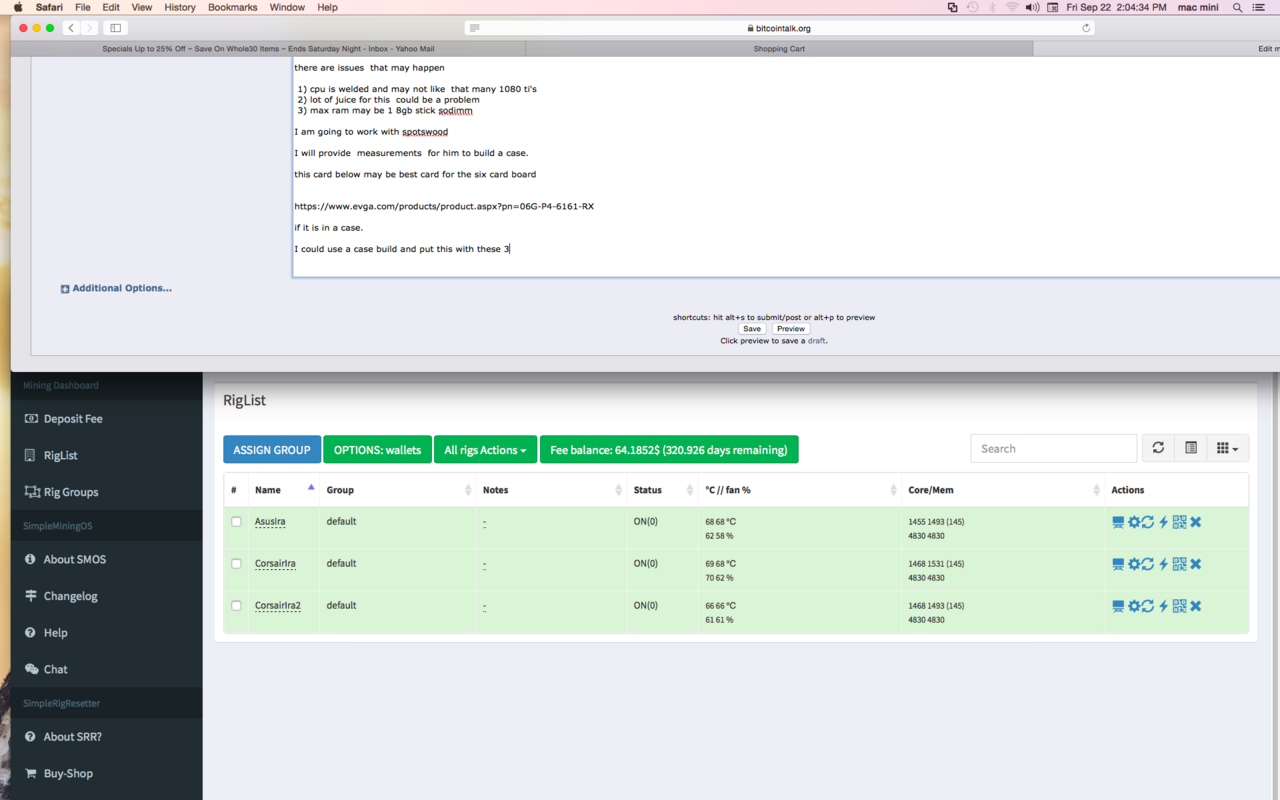
Task: Open CorsairIra2 rig name link
Action: pos(278,606)
